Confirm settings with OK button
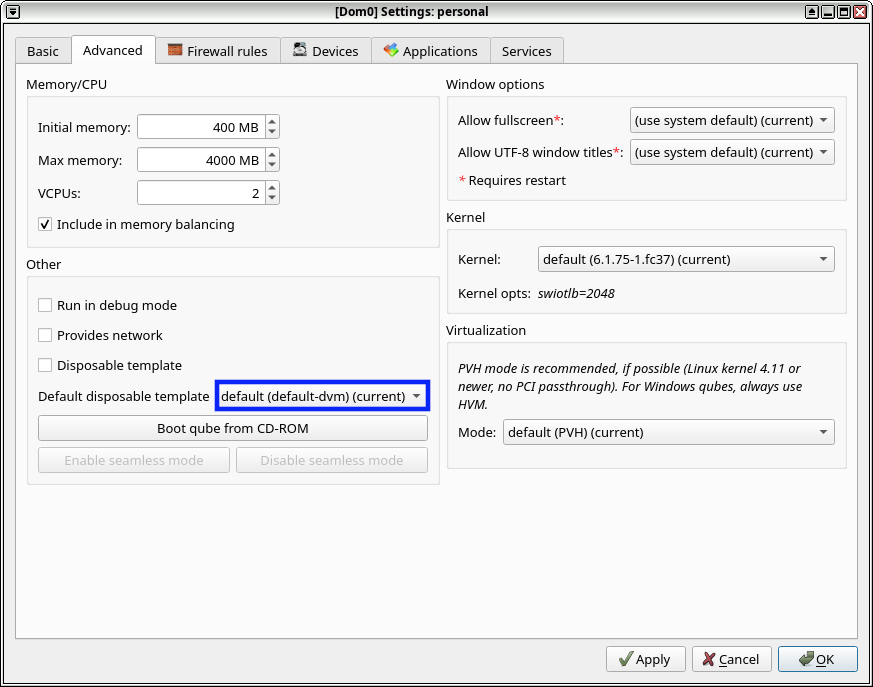 817,659
